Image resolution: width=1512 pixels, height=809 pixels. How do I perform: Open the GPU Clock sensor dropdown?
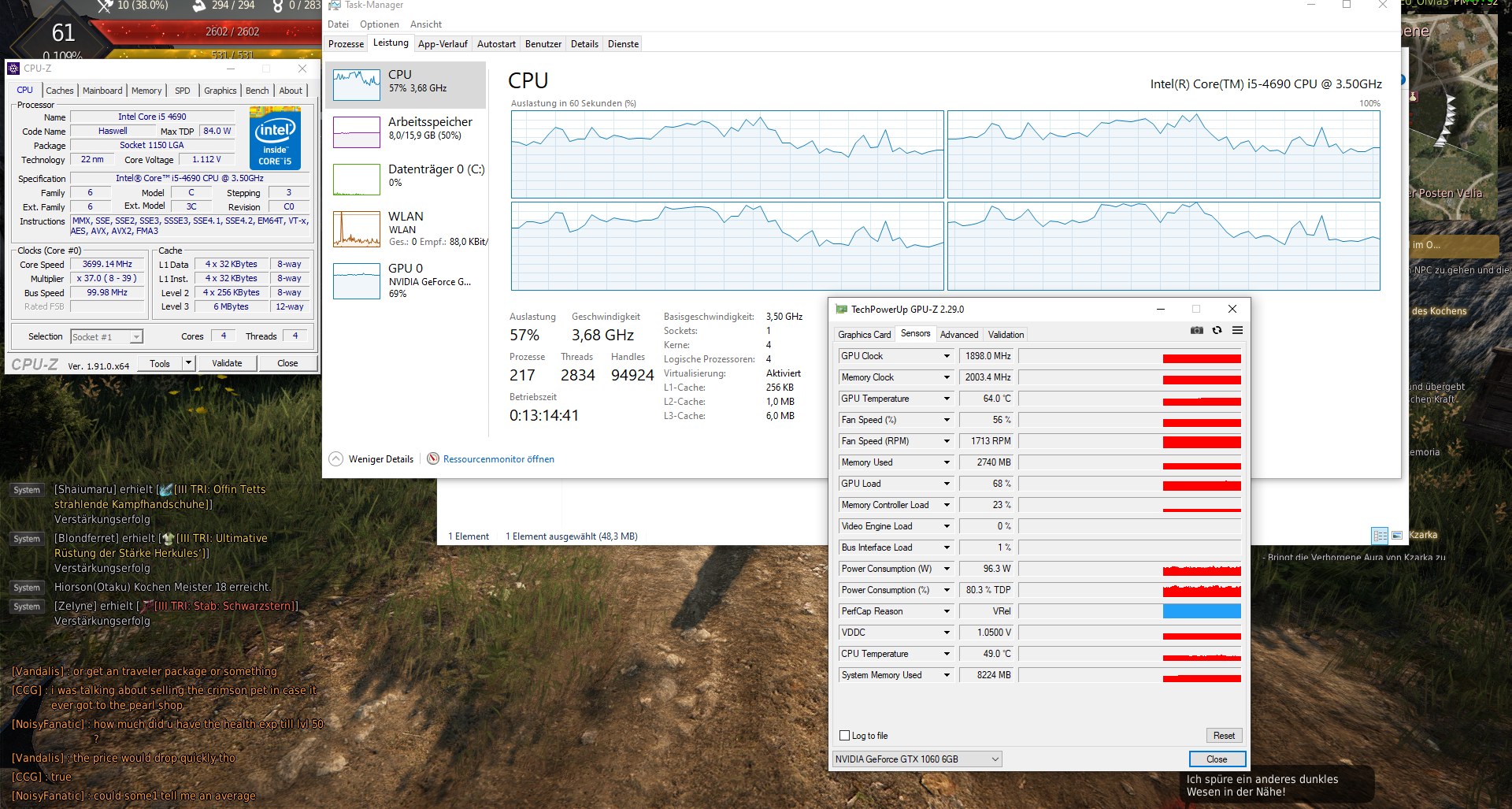tap(947, 356)
